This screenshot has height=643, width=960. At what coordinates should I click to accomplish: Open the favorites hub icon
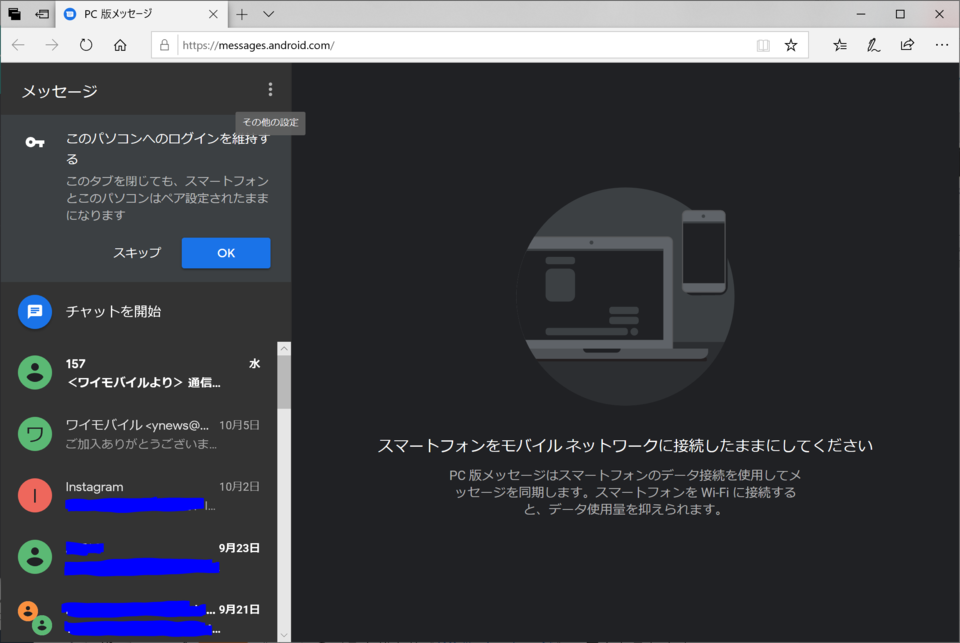(x=840, y=45)
